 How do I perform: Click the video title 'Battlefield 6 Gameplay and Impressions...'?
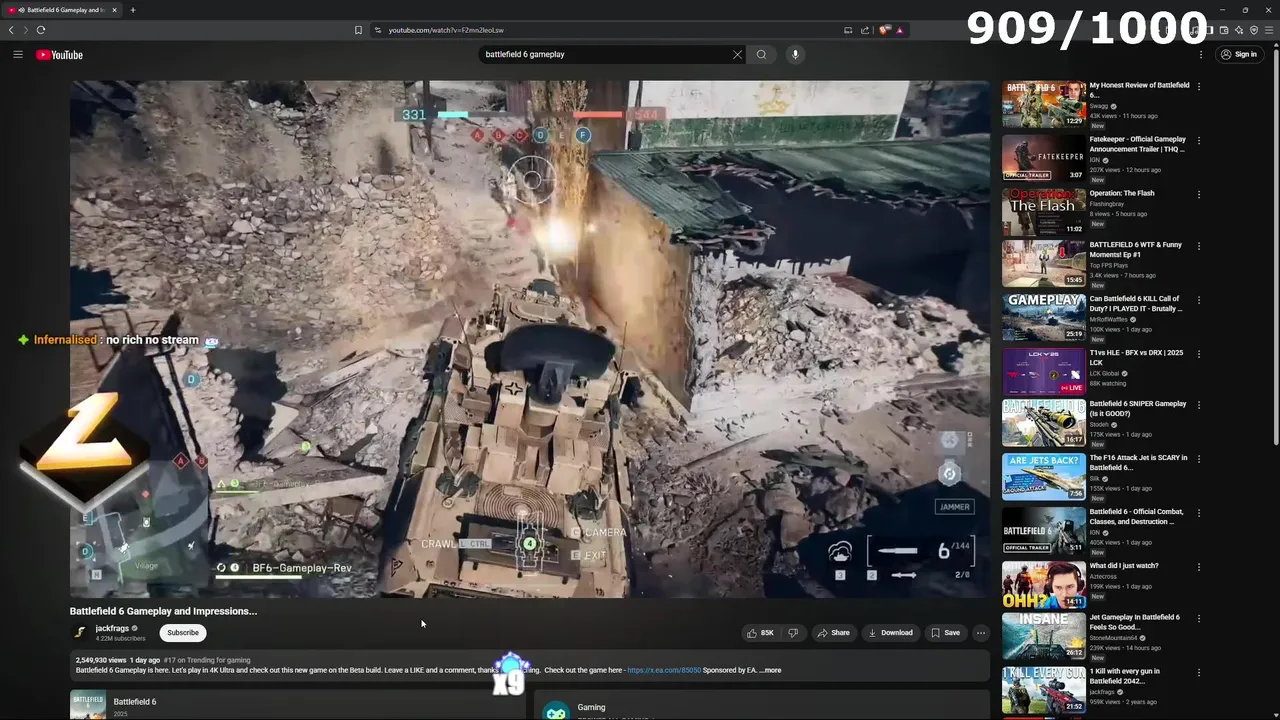(163, 611)
